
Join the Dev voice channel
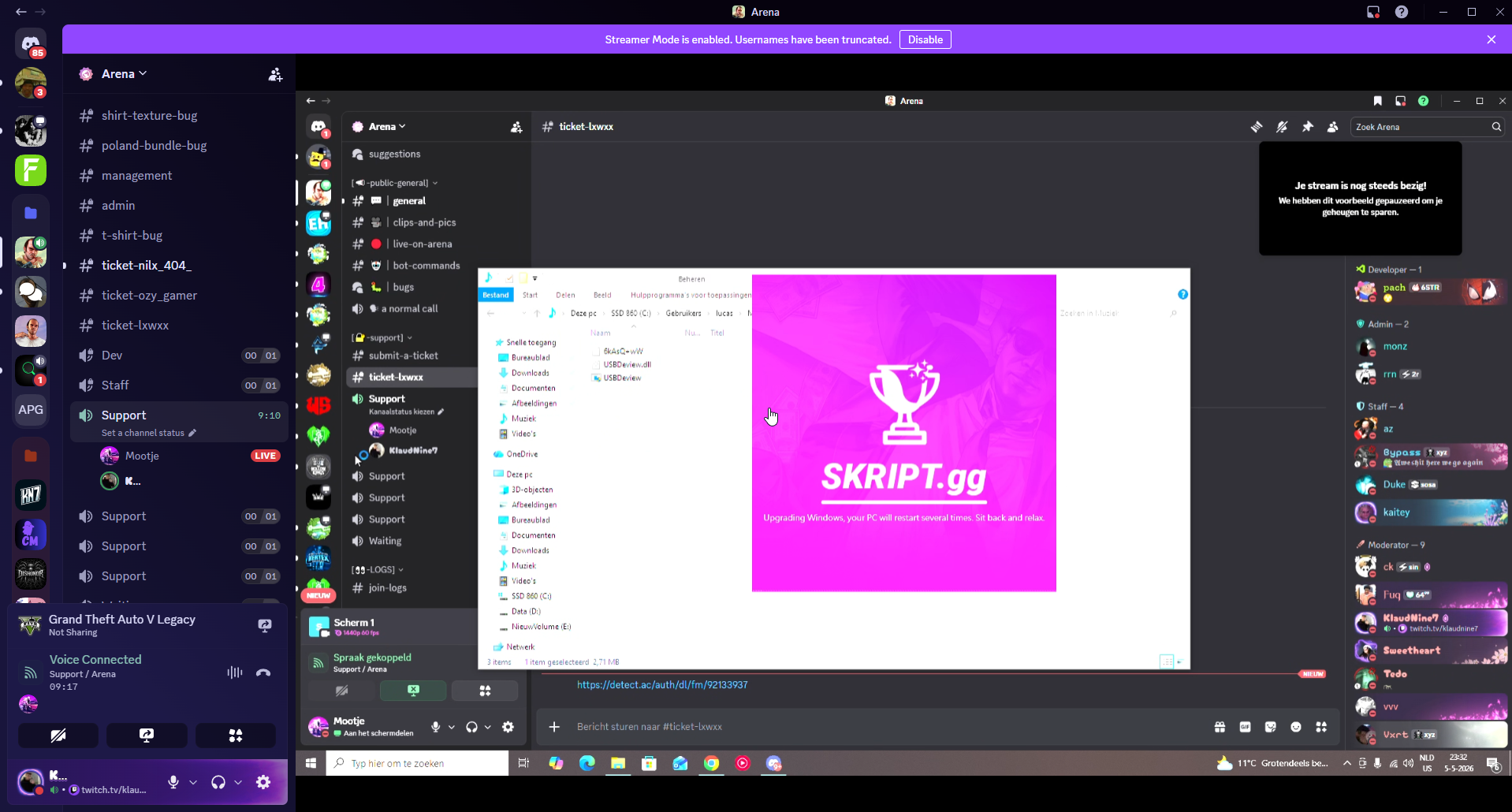179,355
